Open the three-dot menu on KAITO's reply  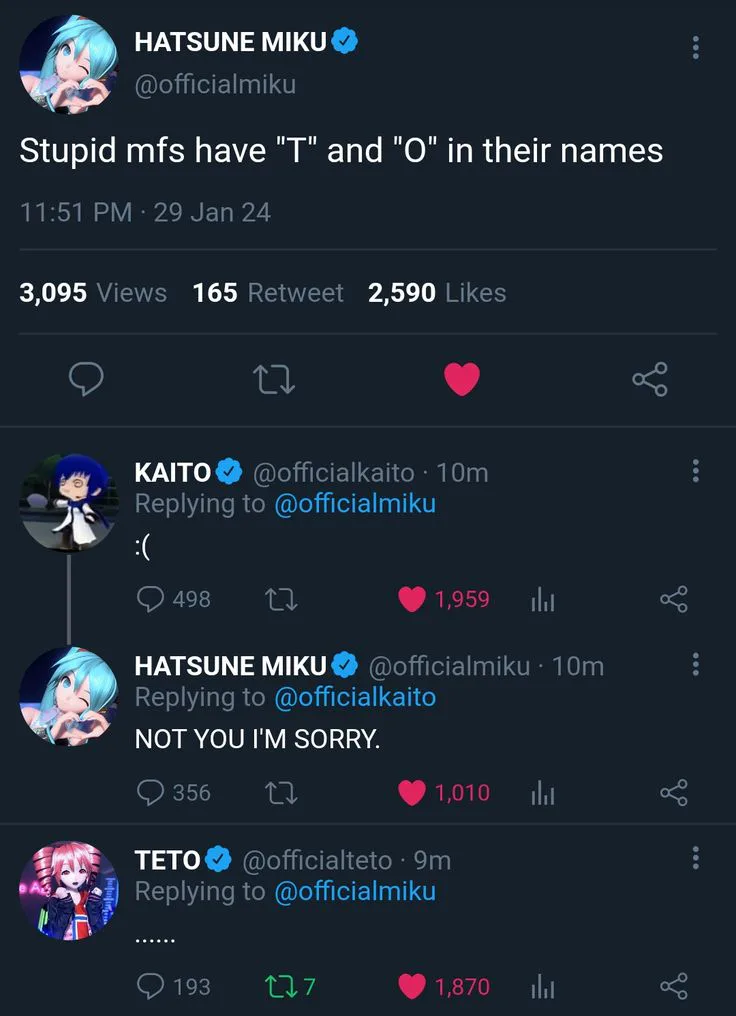click(x=696, y=471)
